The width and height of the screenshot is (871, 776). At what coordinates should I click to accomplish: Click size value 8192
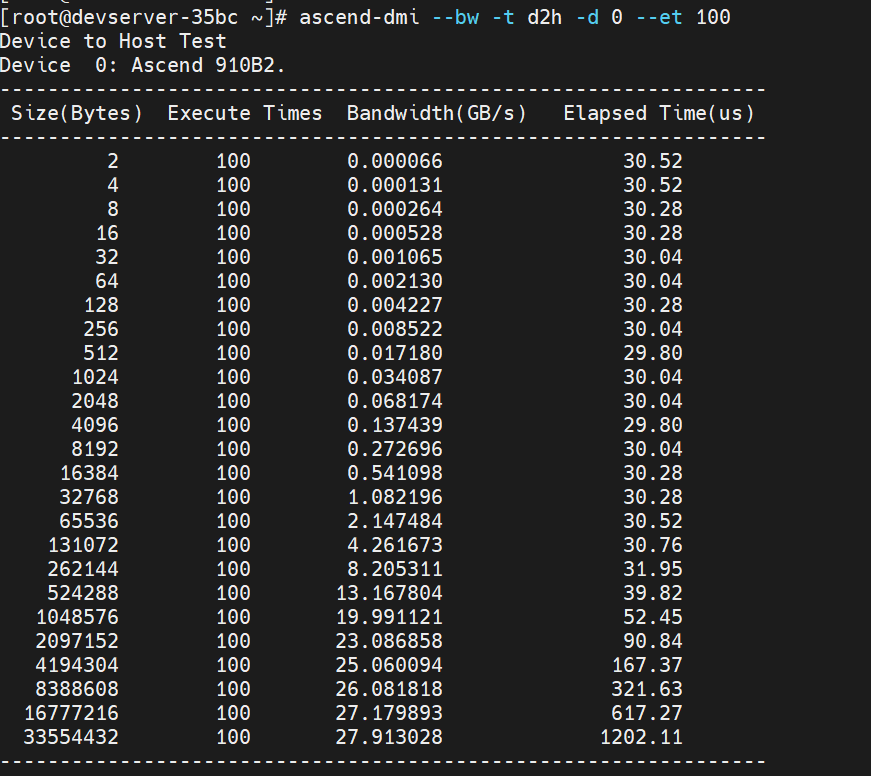(x=95, y=449)
